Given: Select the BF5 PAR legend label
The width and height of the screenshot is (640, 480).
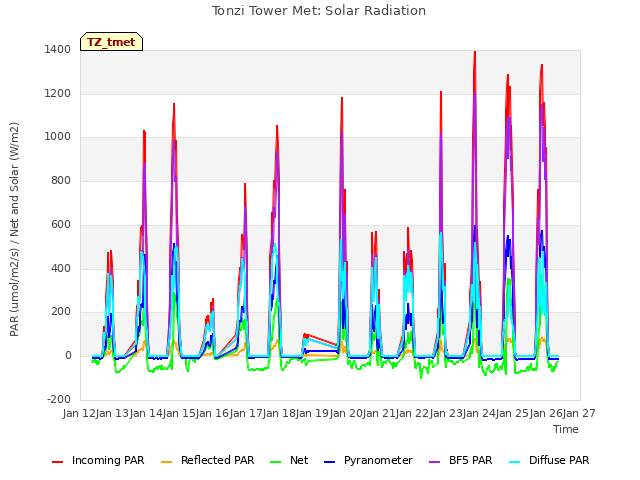Looking at the screenshot, I should [471, 460].
